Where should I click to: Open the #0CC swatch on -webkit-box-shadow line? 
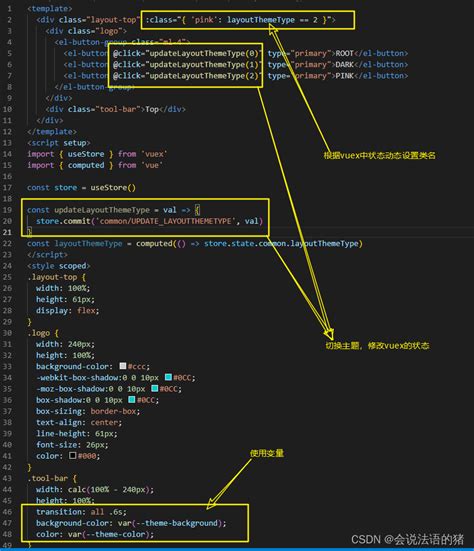tap(168, 377)
